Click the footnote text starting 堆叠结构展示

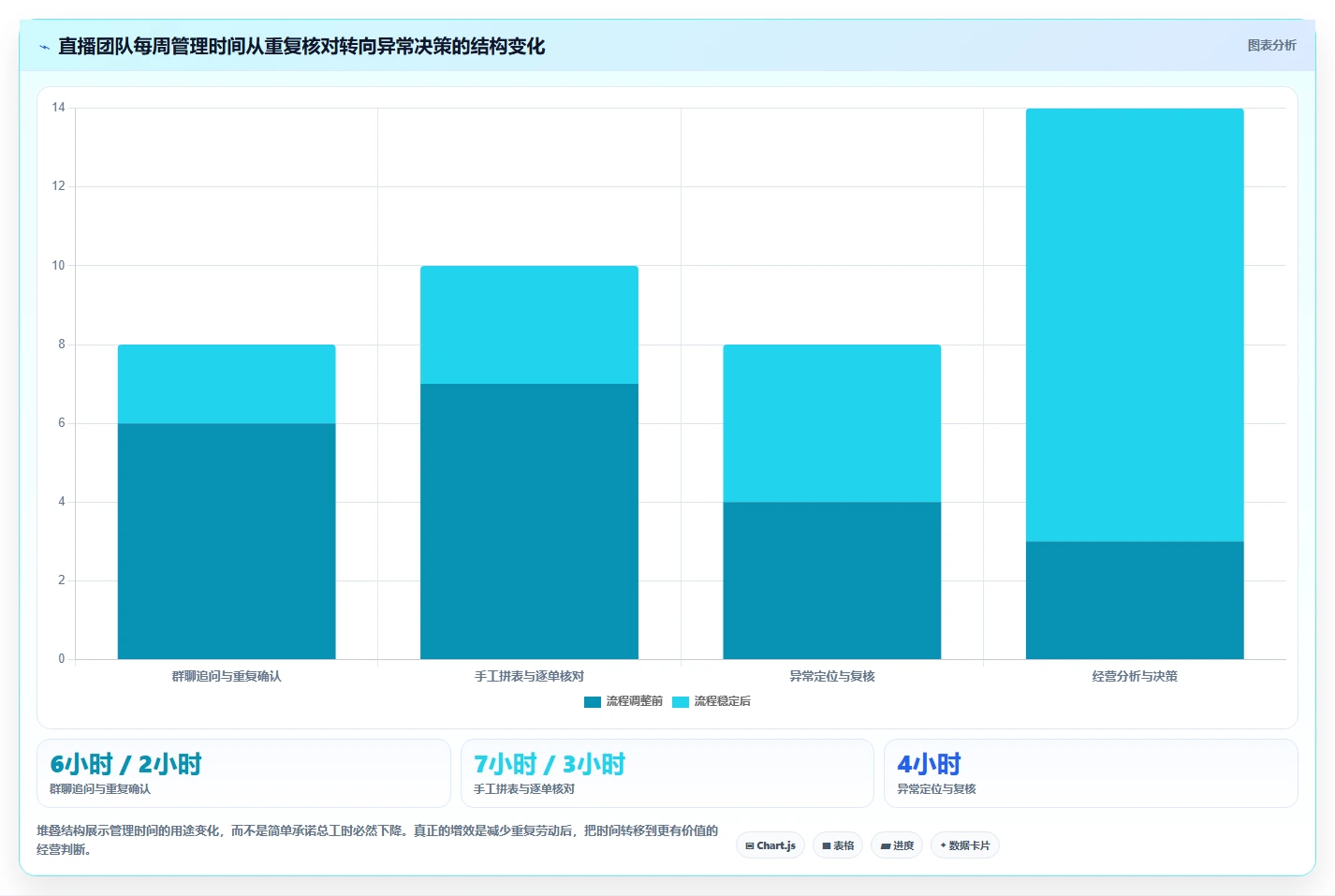(x=377, y=840)
